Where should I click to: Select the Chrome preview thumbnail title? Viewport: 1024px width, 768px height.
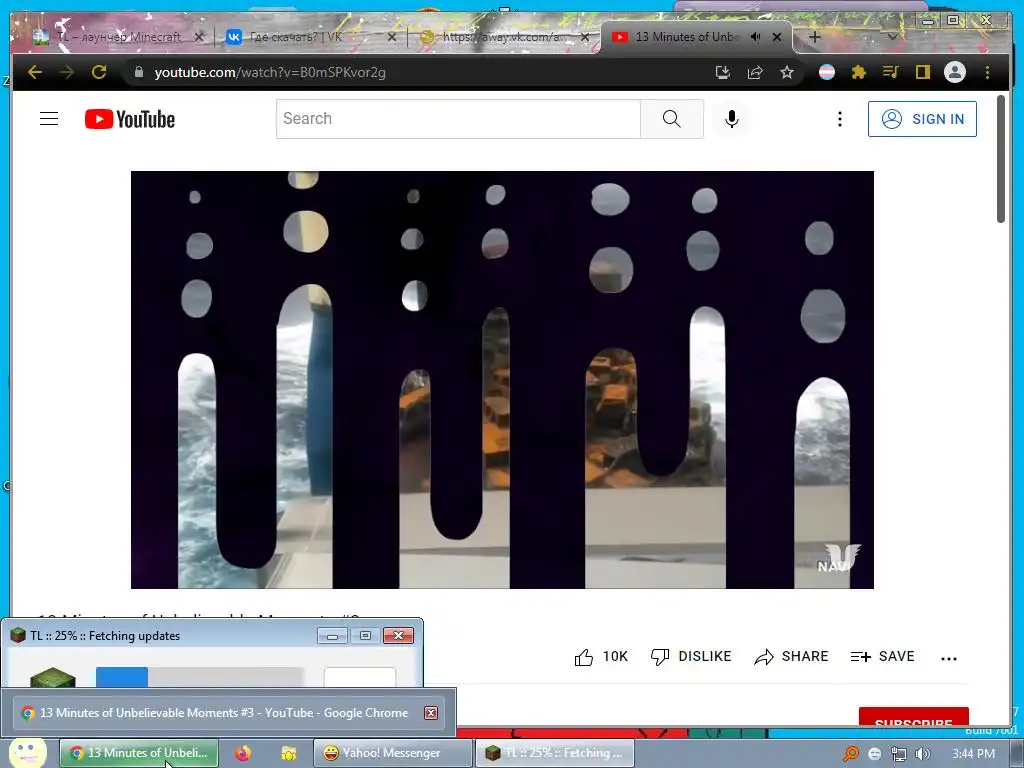click(x=224, y=712)
